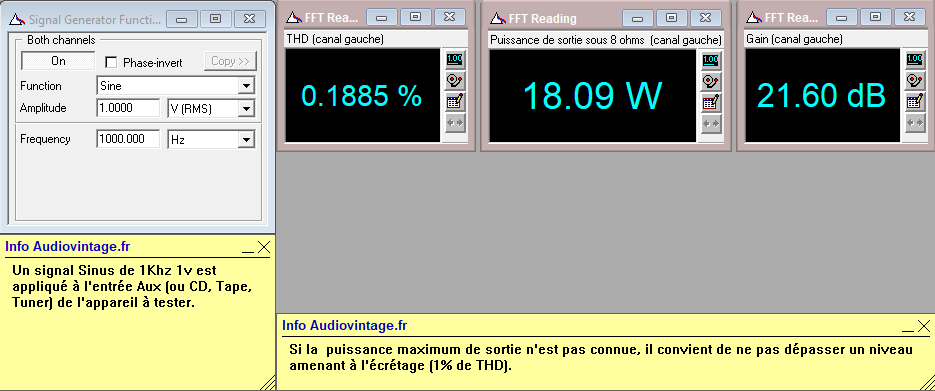Open the data table log icon in THD window
The width and height of the screenshot is (935, 391).
coord(454,102)
